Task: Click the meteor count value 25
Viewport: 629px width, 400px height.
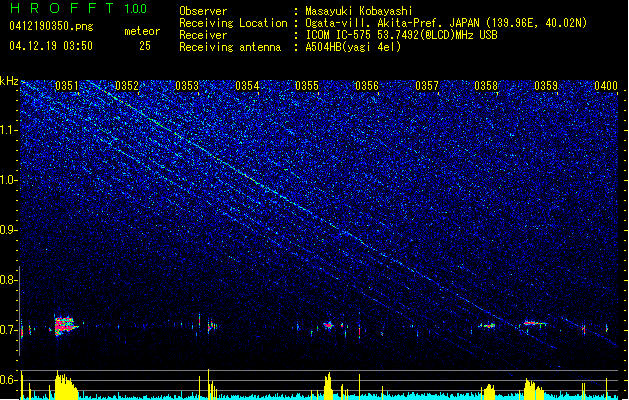Action: (145, 46)
